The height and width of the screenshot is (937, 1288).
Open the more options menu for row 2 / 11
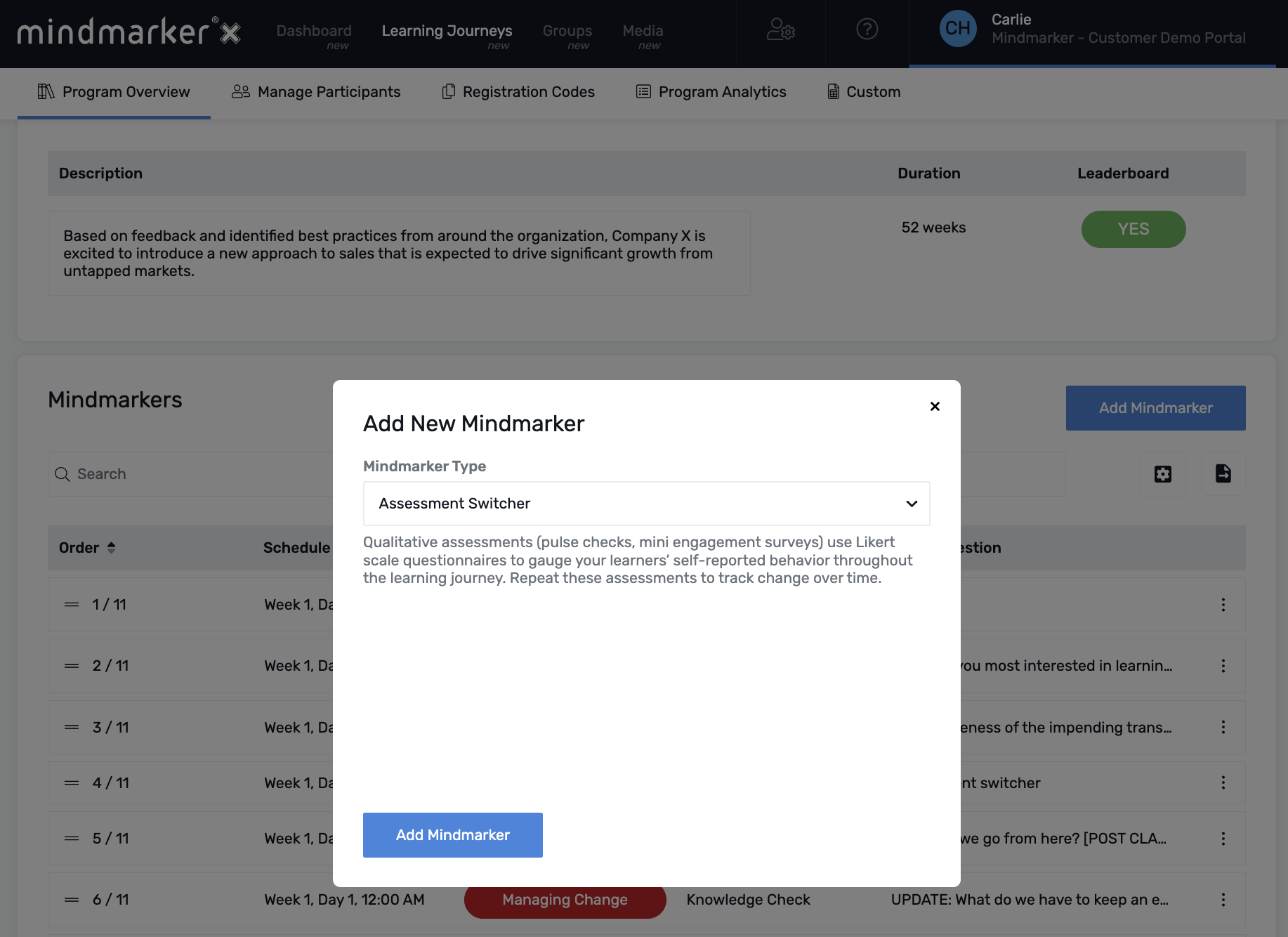click(1223, 666)
